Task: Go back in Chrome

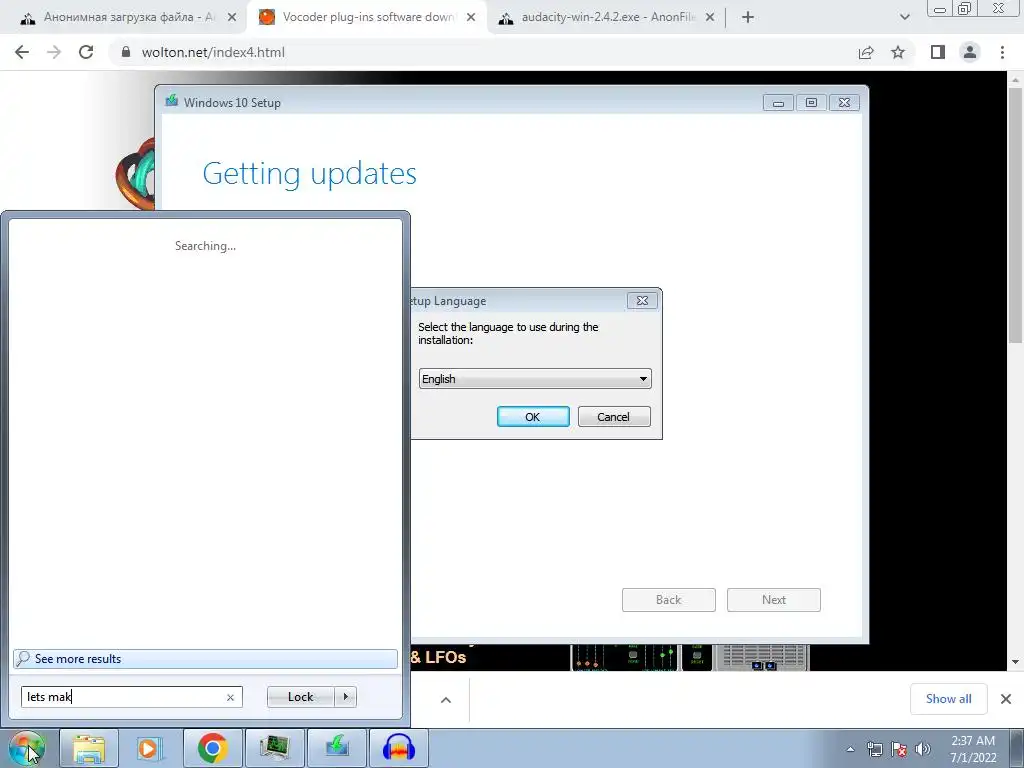Action: tap(22, 52)
